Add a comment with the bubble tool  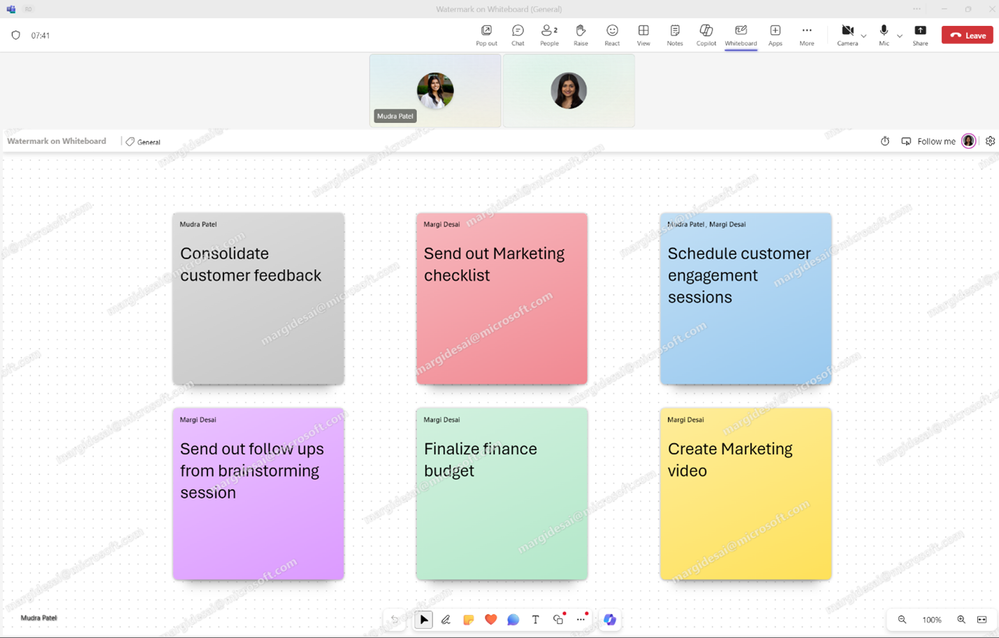pos(513,619)
